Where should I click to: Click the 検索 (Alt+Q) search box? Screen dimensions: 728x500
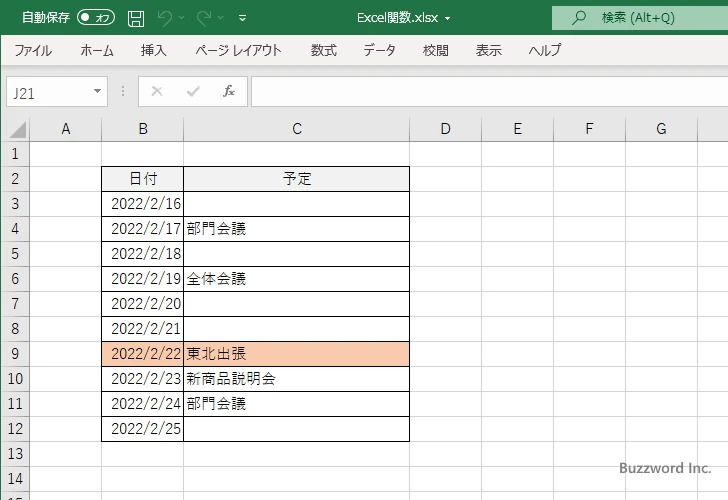[x=640, y=18]
